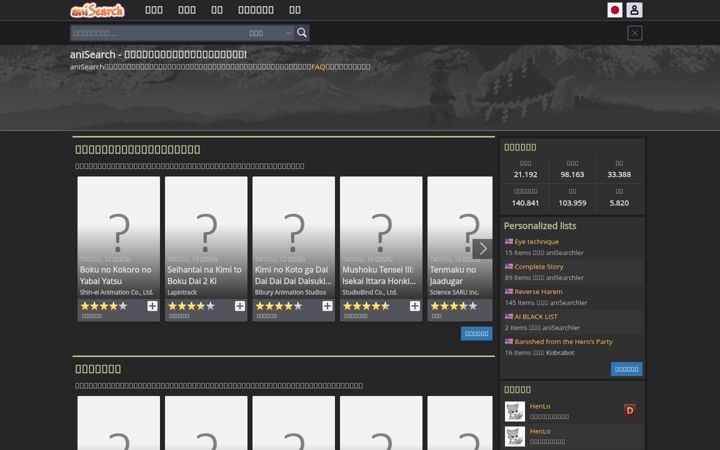This screenshot has height=450, width=720.
Task: Advance the anime carousel with the right arrow
Action: pos(483,248)
